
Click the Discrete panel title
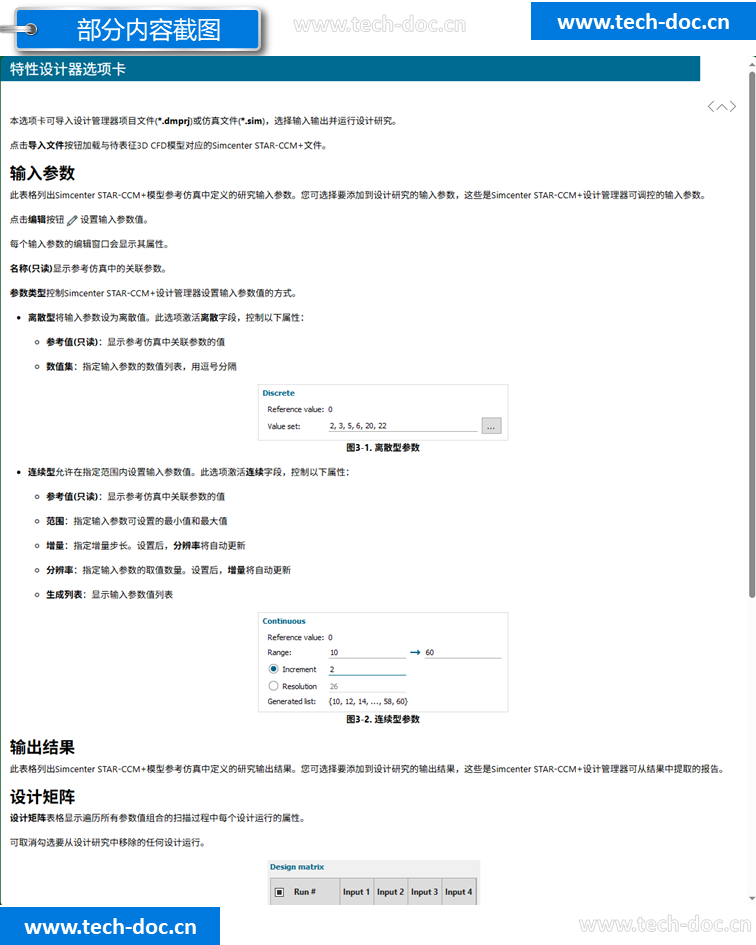tap(279, 393)
